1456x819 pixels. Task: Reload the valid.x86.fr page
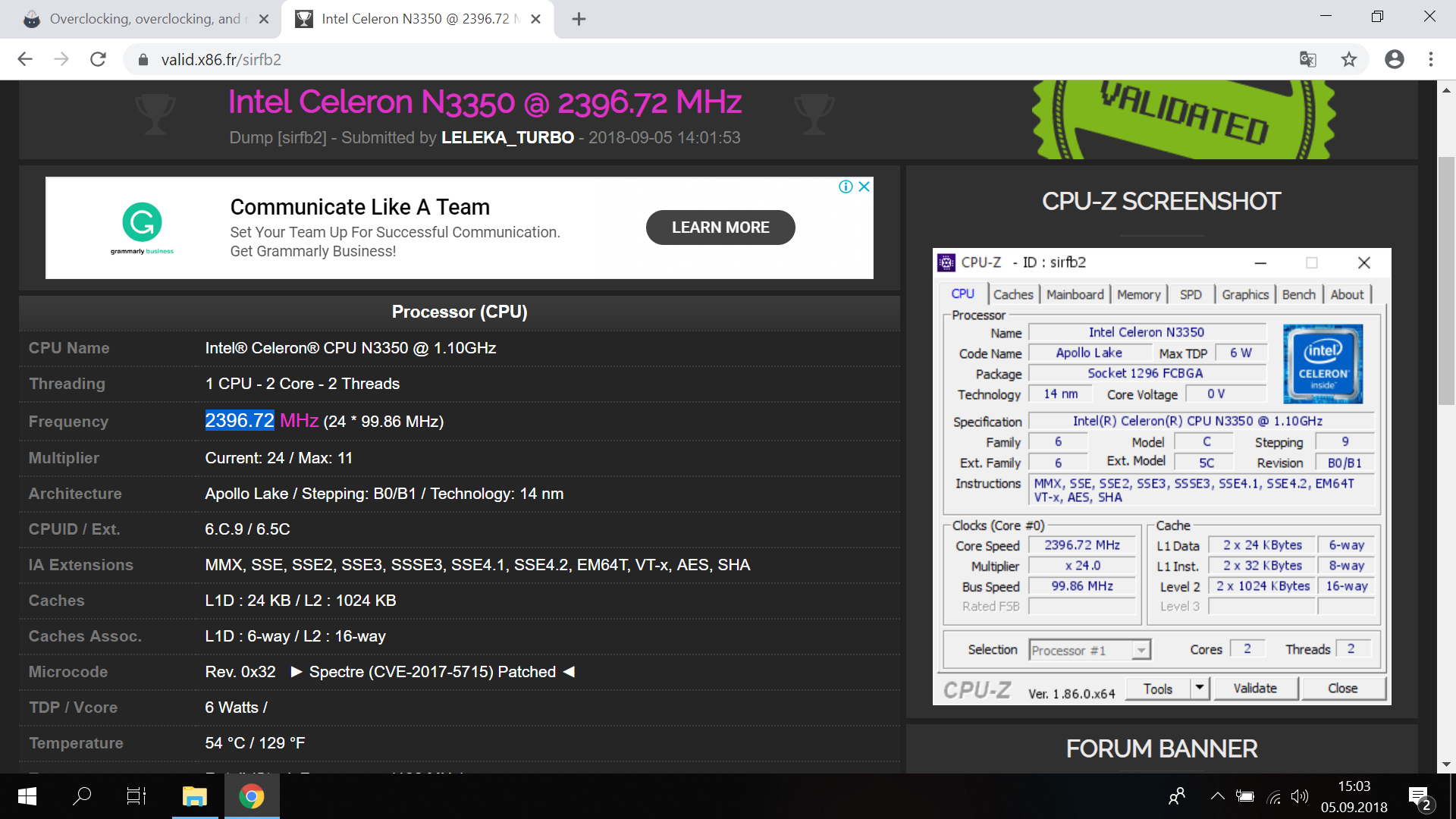coord(98,59)
